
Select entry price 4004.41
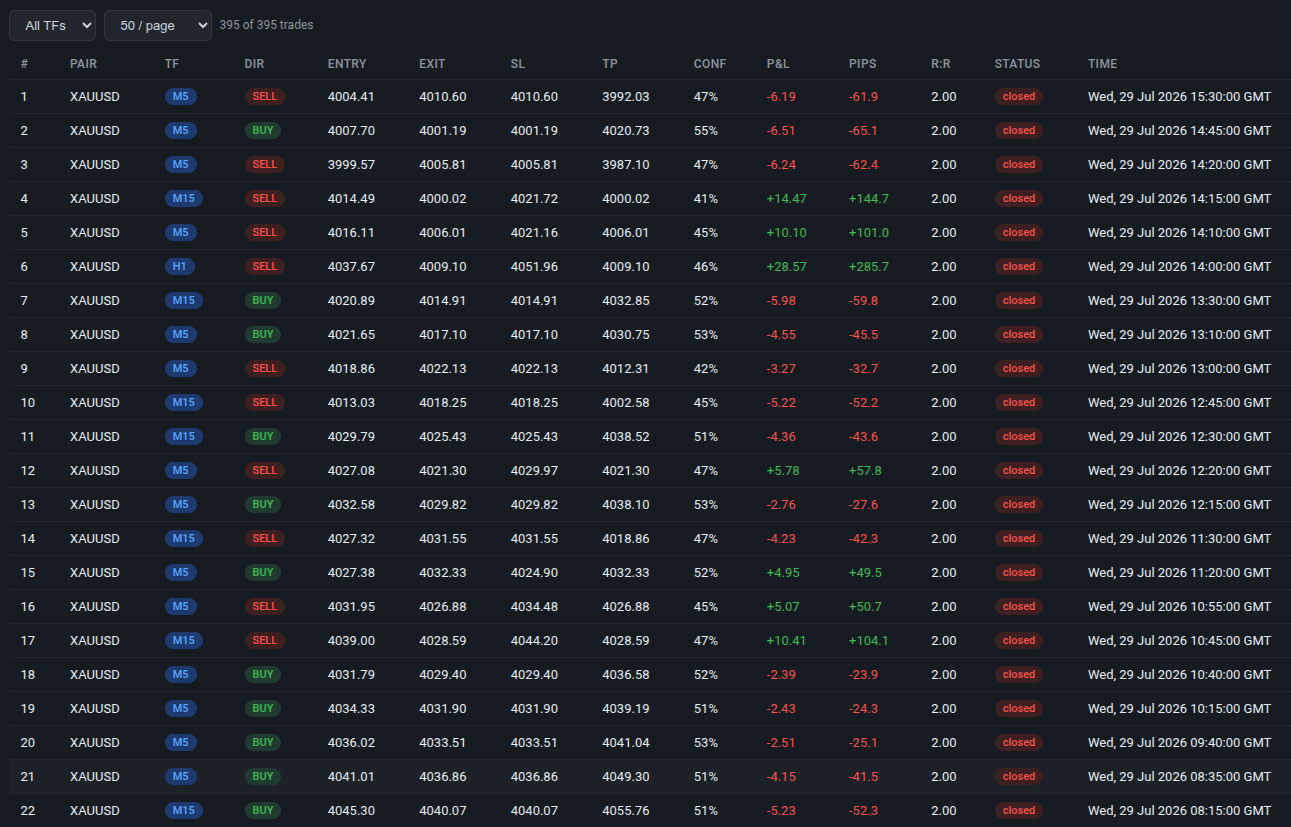351,97
